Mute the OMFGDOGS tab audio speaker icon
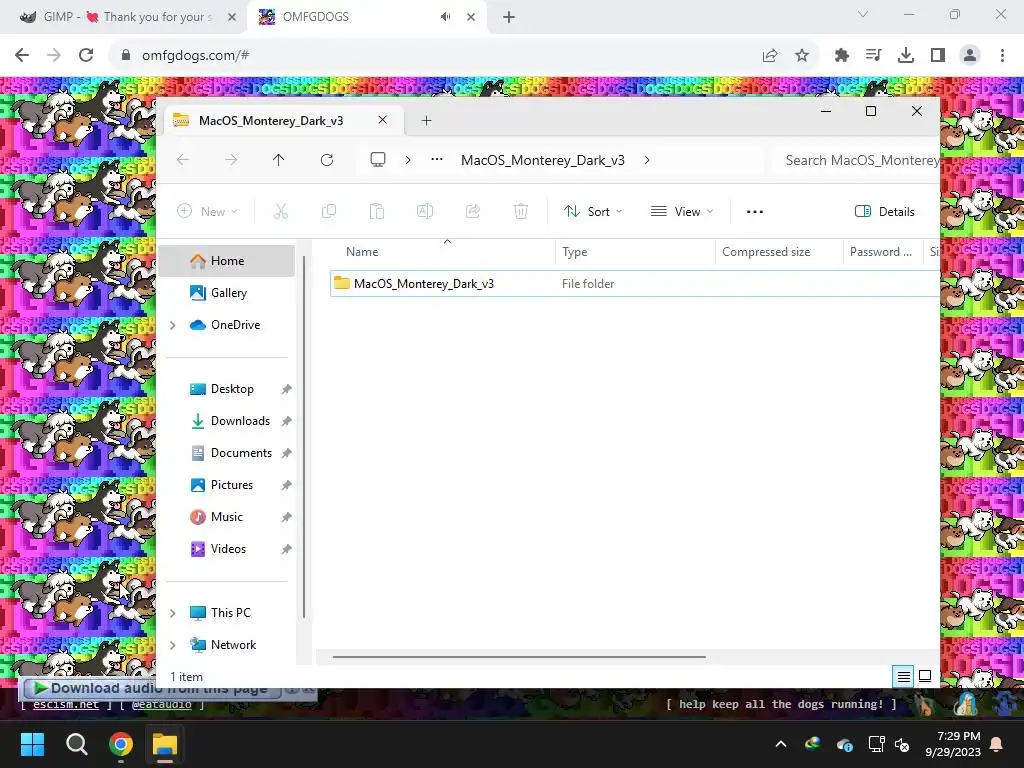Screen dimensions: 1024x768 pyautogui.click(x=445, y=17)
